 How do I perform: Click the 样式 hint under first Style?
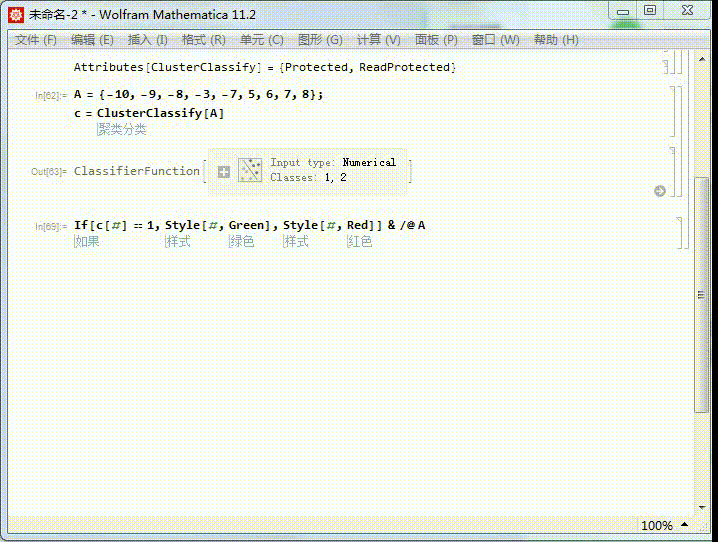[178, 241]
